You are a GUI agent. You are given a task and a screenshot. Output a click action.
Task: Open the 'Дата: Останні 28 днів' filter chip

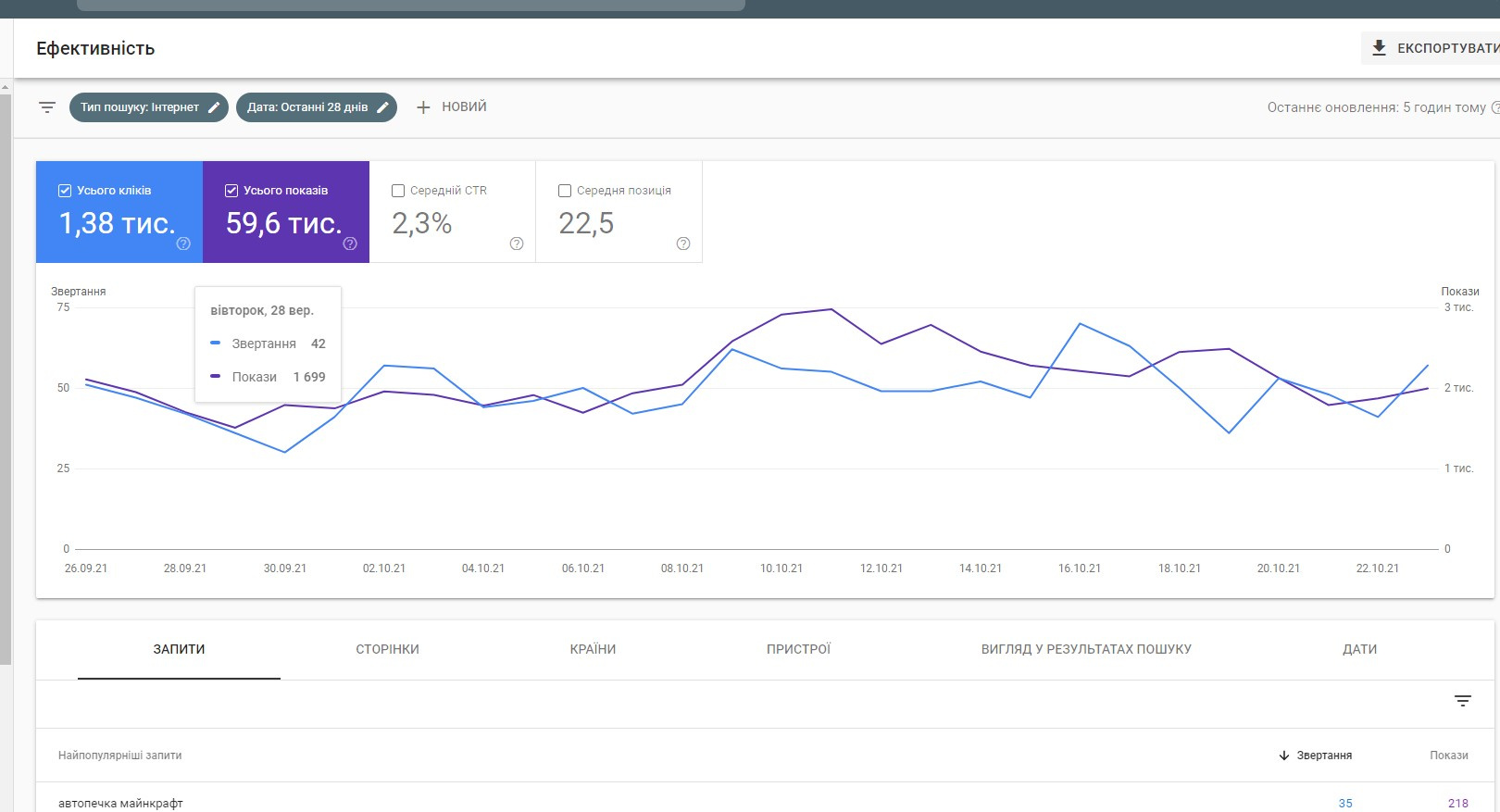(307, 107)
